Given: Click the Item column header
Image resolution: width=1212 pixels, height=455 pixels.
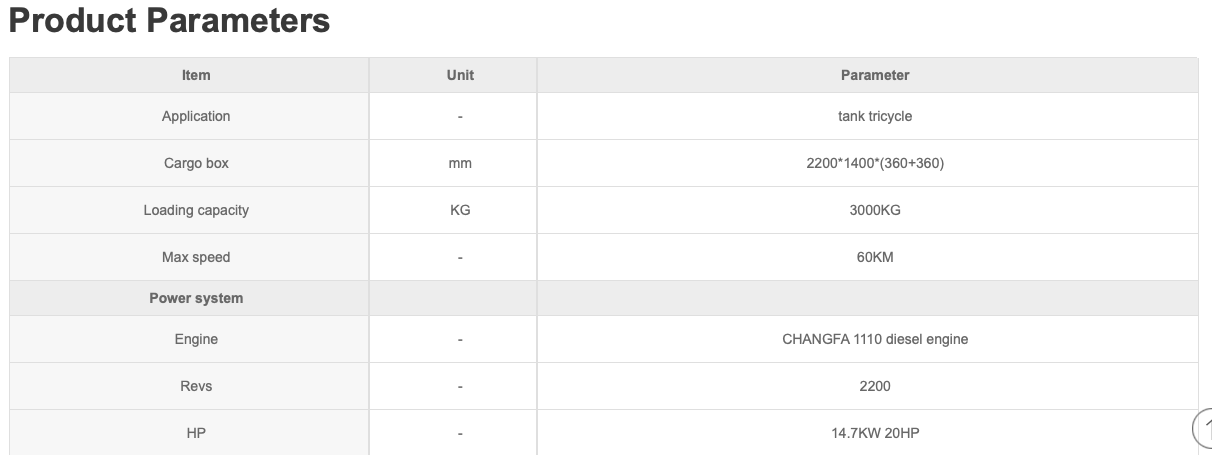Looking at the screenshot, I should coord(196,75).
